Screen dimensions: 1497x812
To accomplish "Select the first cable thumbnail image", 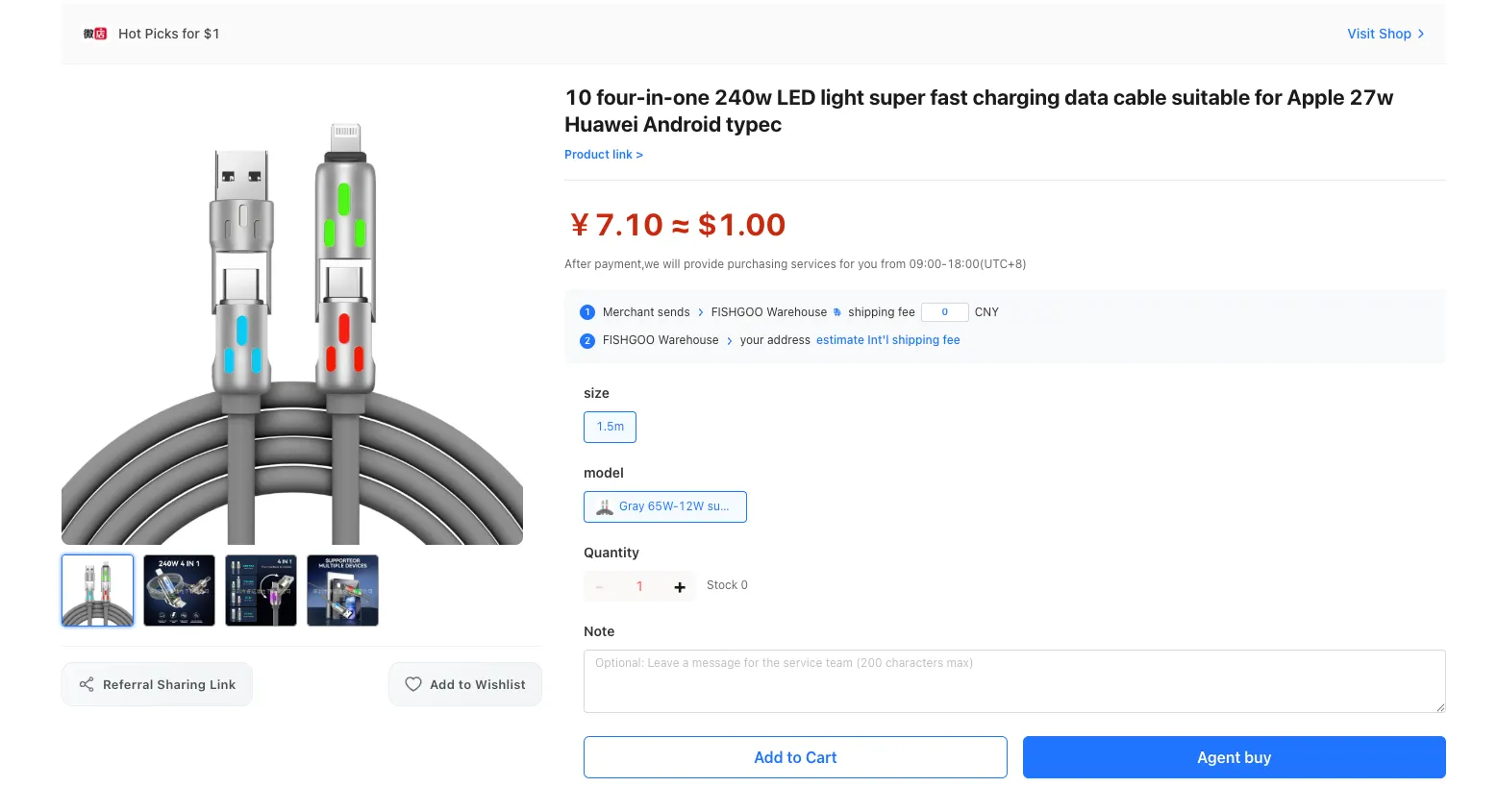I will coord(98,590).
